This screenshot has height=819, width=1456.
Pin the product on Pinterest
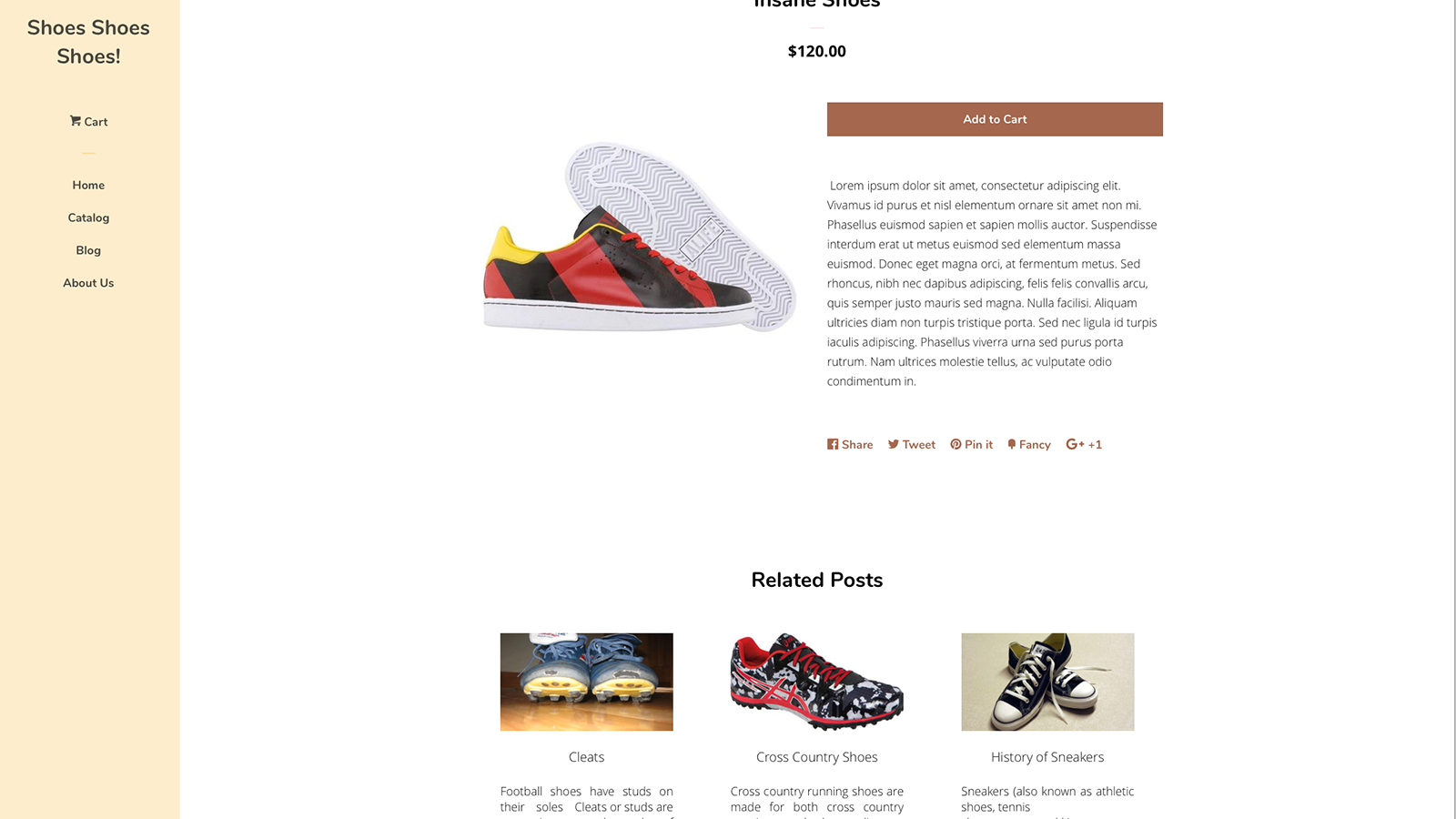pyautogui.click(x=955, y=444)
